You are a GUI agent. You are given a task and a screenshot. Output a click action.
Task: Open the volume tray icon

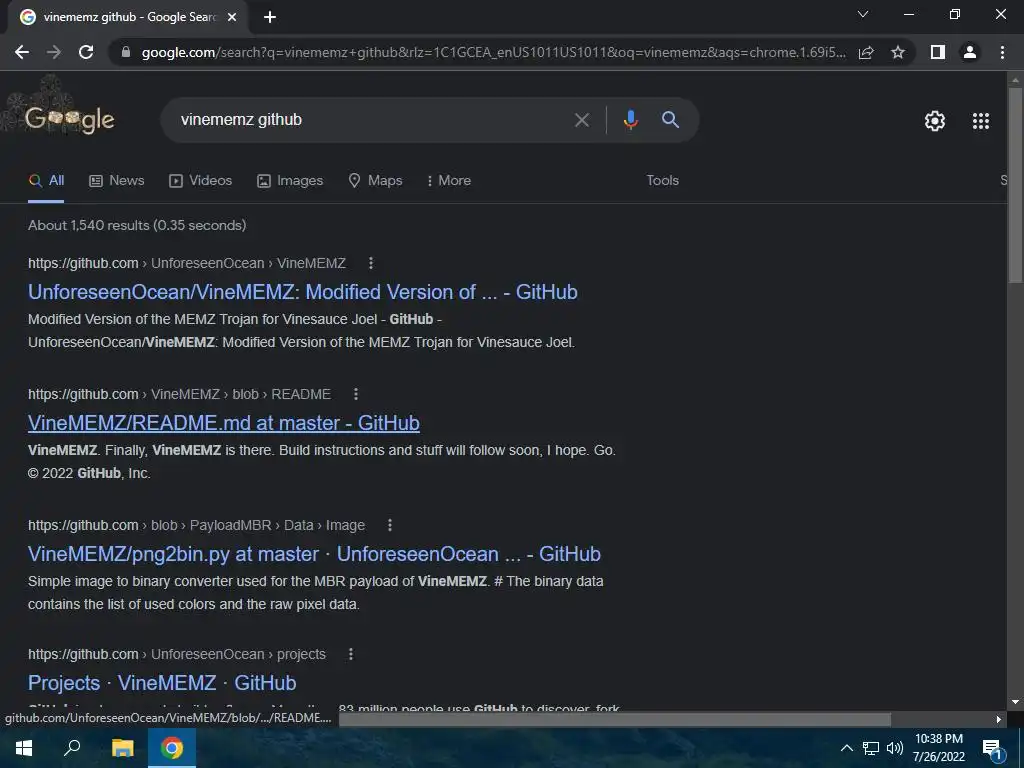pyautogui.click(x=895, y=748)
